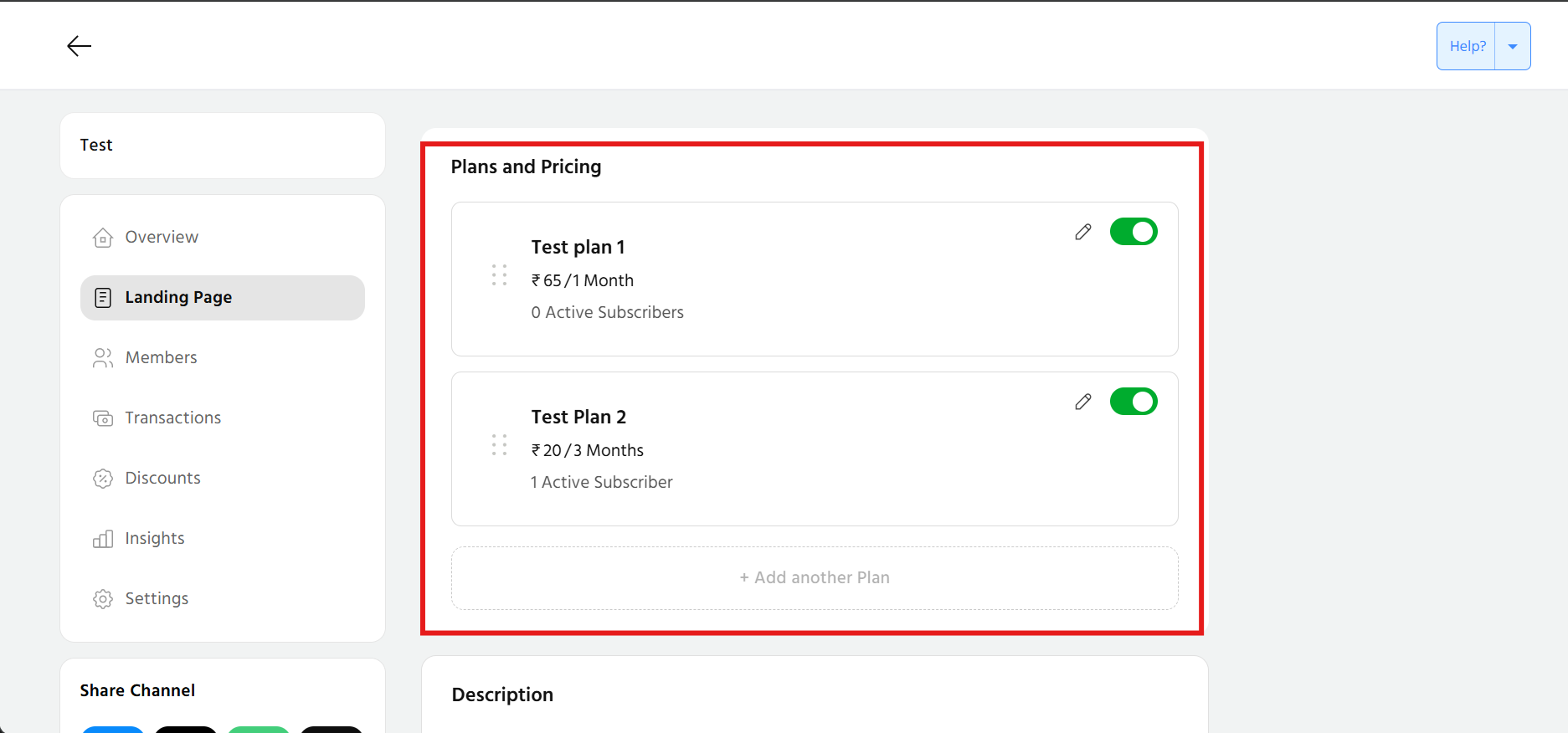
Task: Click the Insights bar chart icon
Action: click(x=103, y=539)
